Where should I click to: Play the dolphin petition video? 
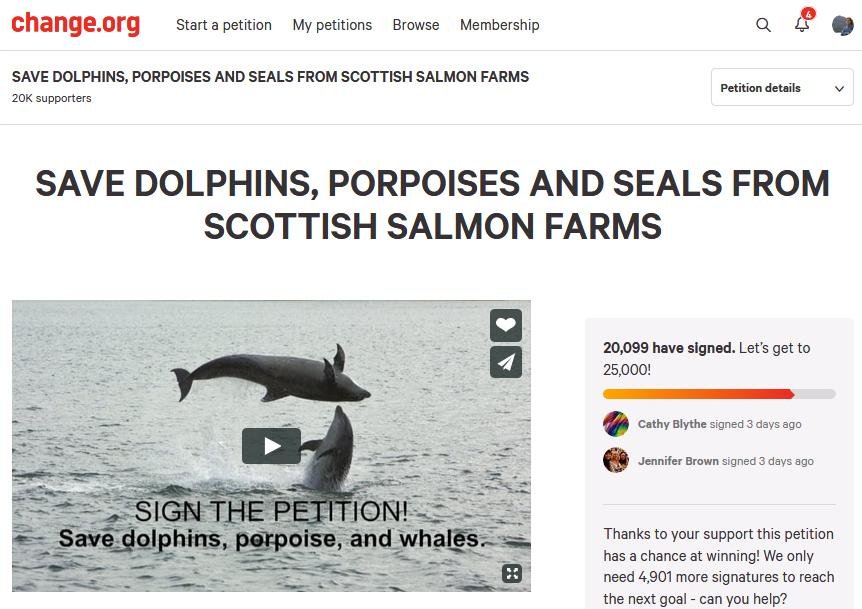[x=271, y=446]
